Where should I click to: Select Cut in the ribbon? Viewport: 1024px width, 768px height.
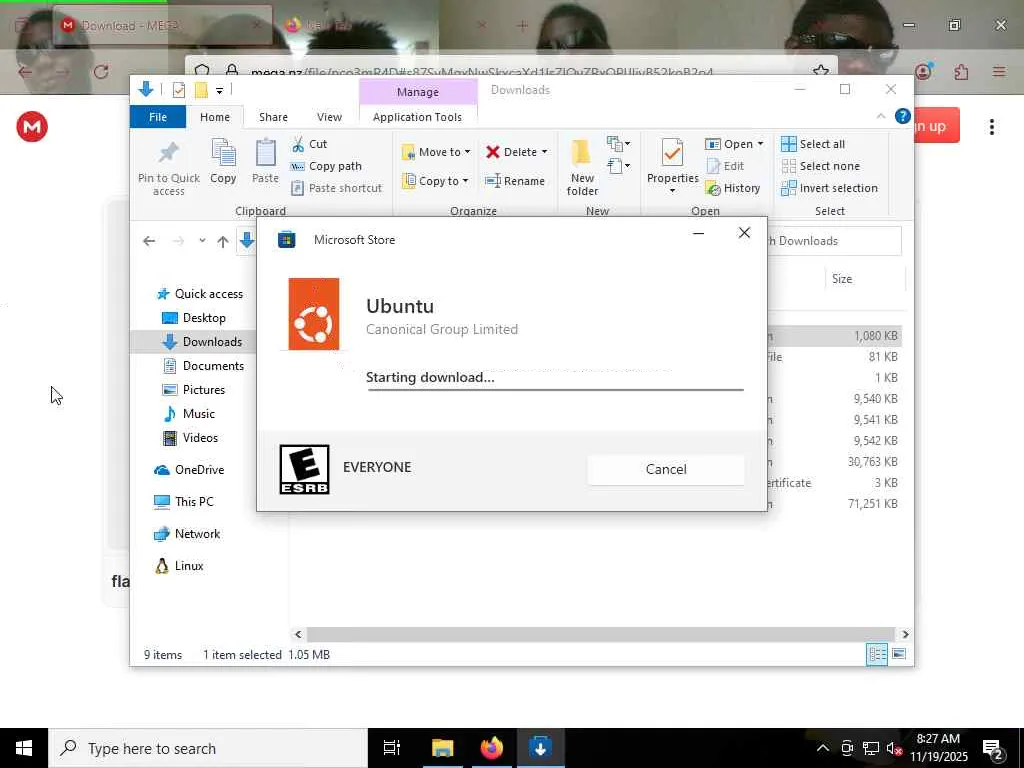click(310, 144)
